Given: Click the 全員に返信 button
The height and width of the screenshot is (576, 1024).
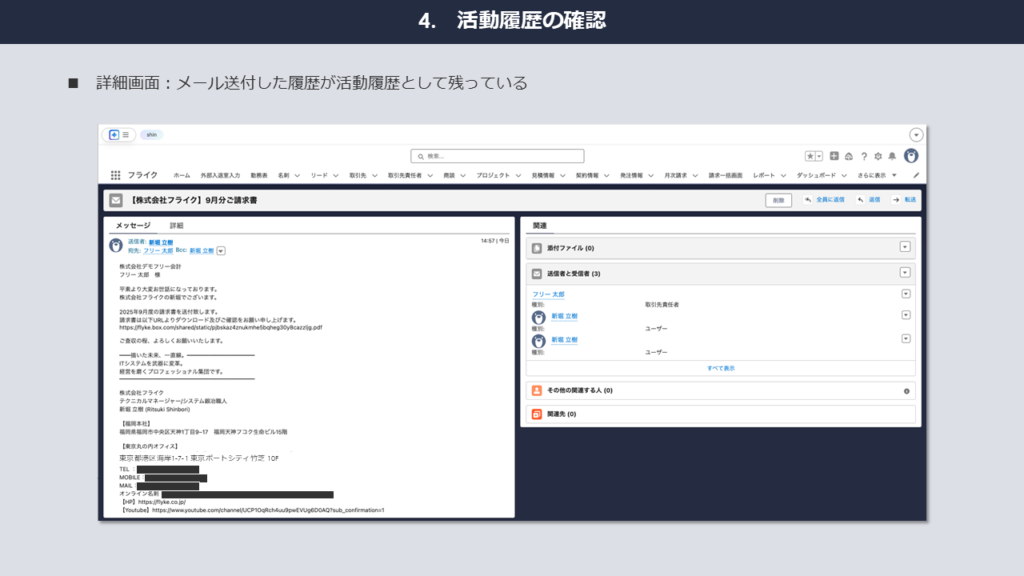Looking at the screenshot, I should point(824,200).
